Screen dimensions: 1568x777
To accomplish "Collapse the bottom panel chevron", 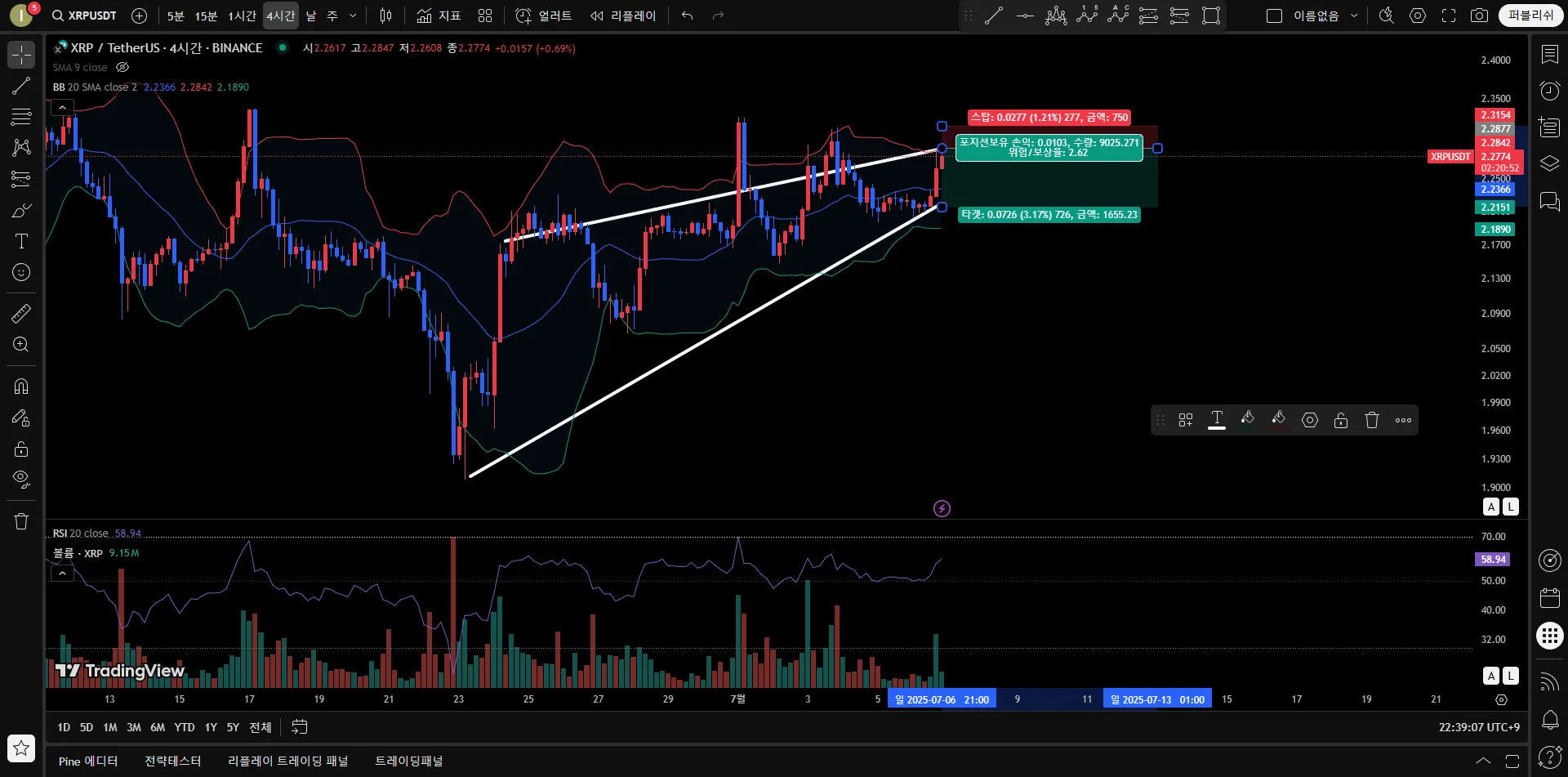I will [x=1483, y=761].
